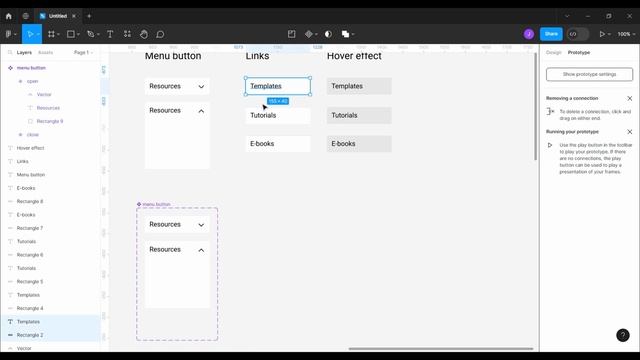The image size is (640, 360).
Task: Click the Templates hover effect box
Action: click(x=359, y=86)
